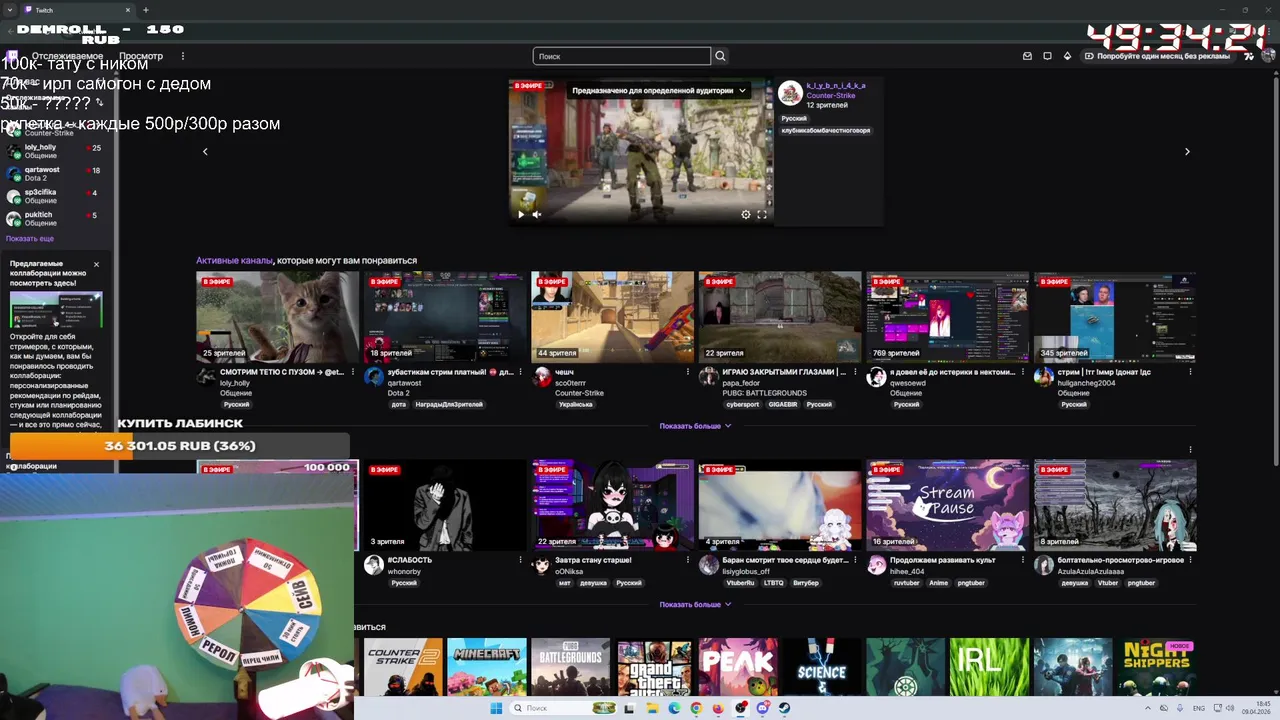1280x720 pixels.
Task: Go to next carousel stream arrow
Action: pos(1187,152)
